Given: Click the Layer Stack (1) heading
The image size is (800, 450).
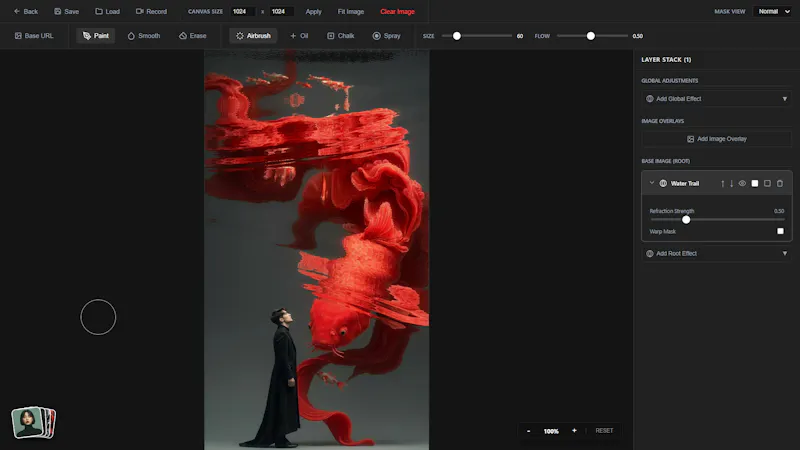Looking at the screenshot, I should [666, 60].
